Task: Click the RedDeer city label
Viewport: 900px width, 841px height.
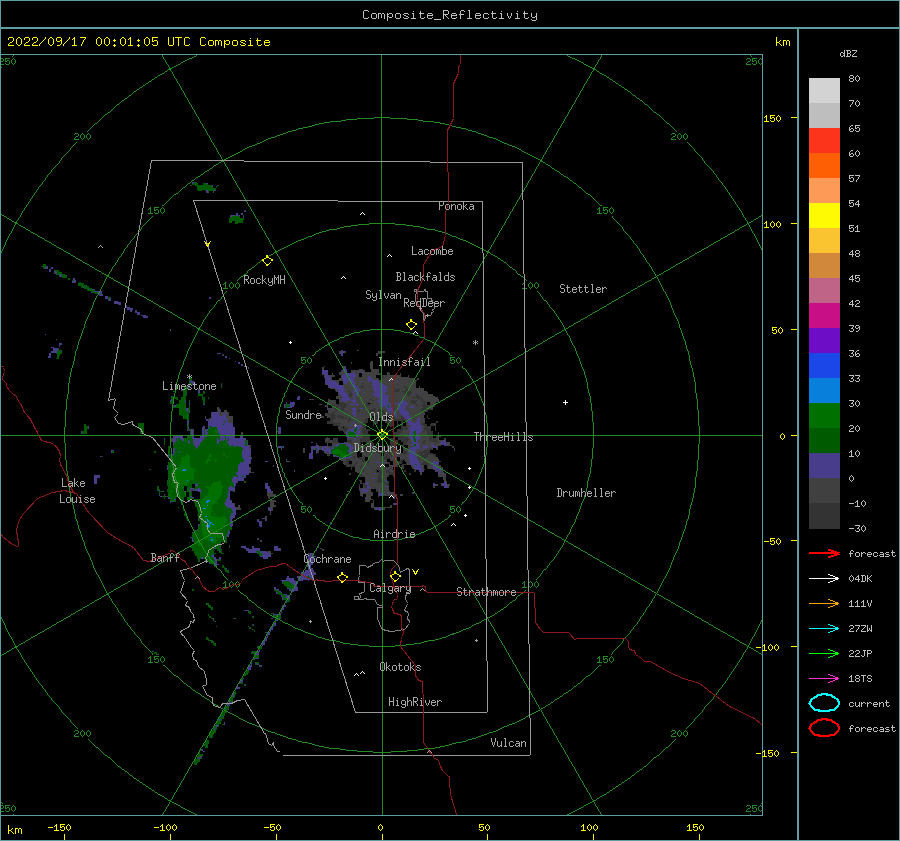Action: [x=424, y=303]
